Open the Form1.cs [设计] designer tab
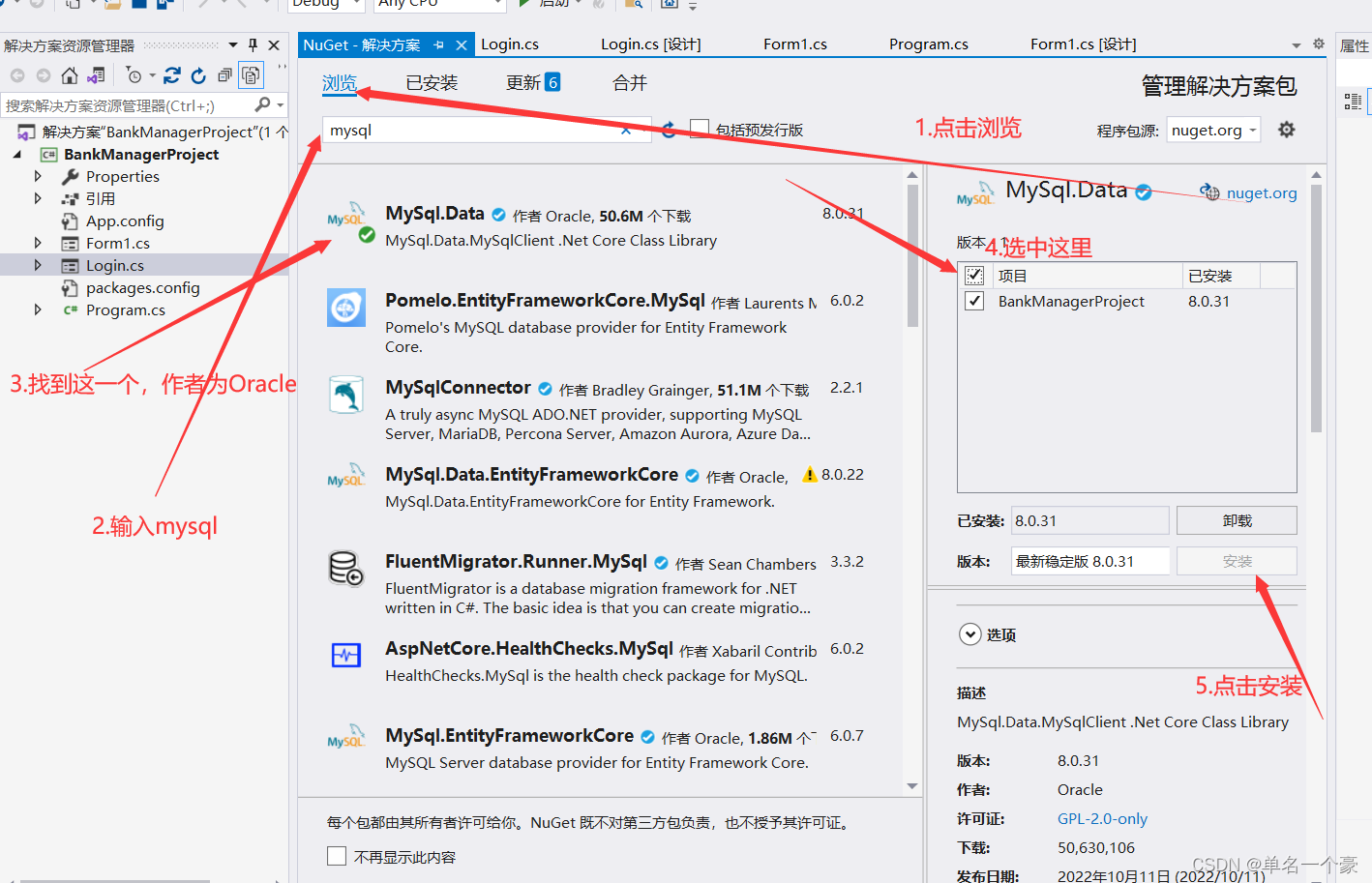The height and width of the screenshot is (883, 1372). [x=1084, y=44]
